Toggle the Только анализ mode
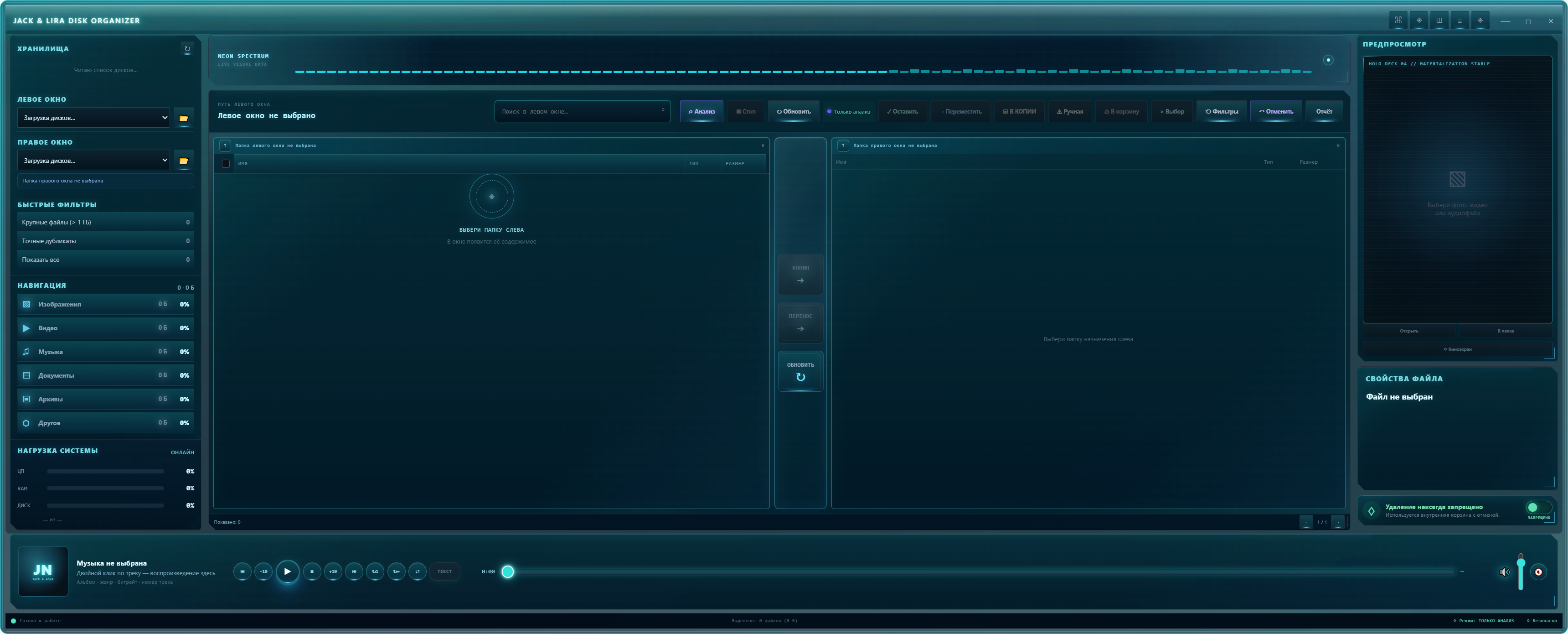 849,111
